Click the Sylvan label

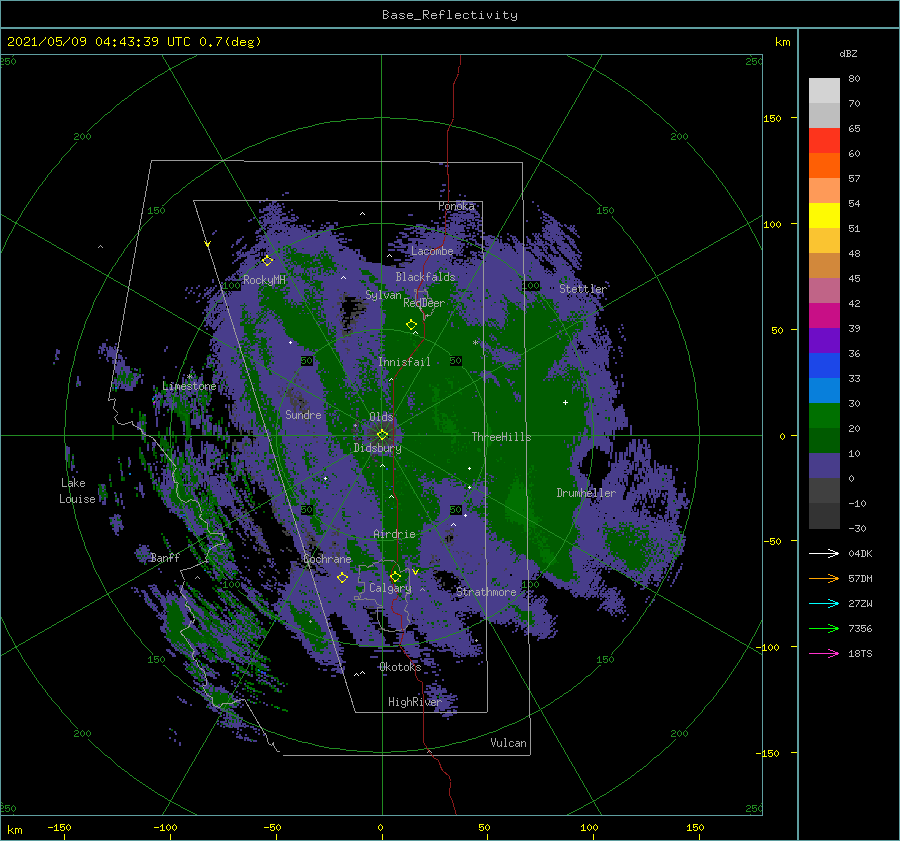click(383, 295)
